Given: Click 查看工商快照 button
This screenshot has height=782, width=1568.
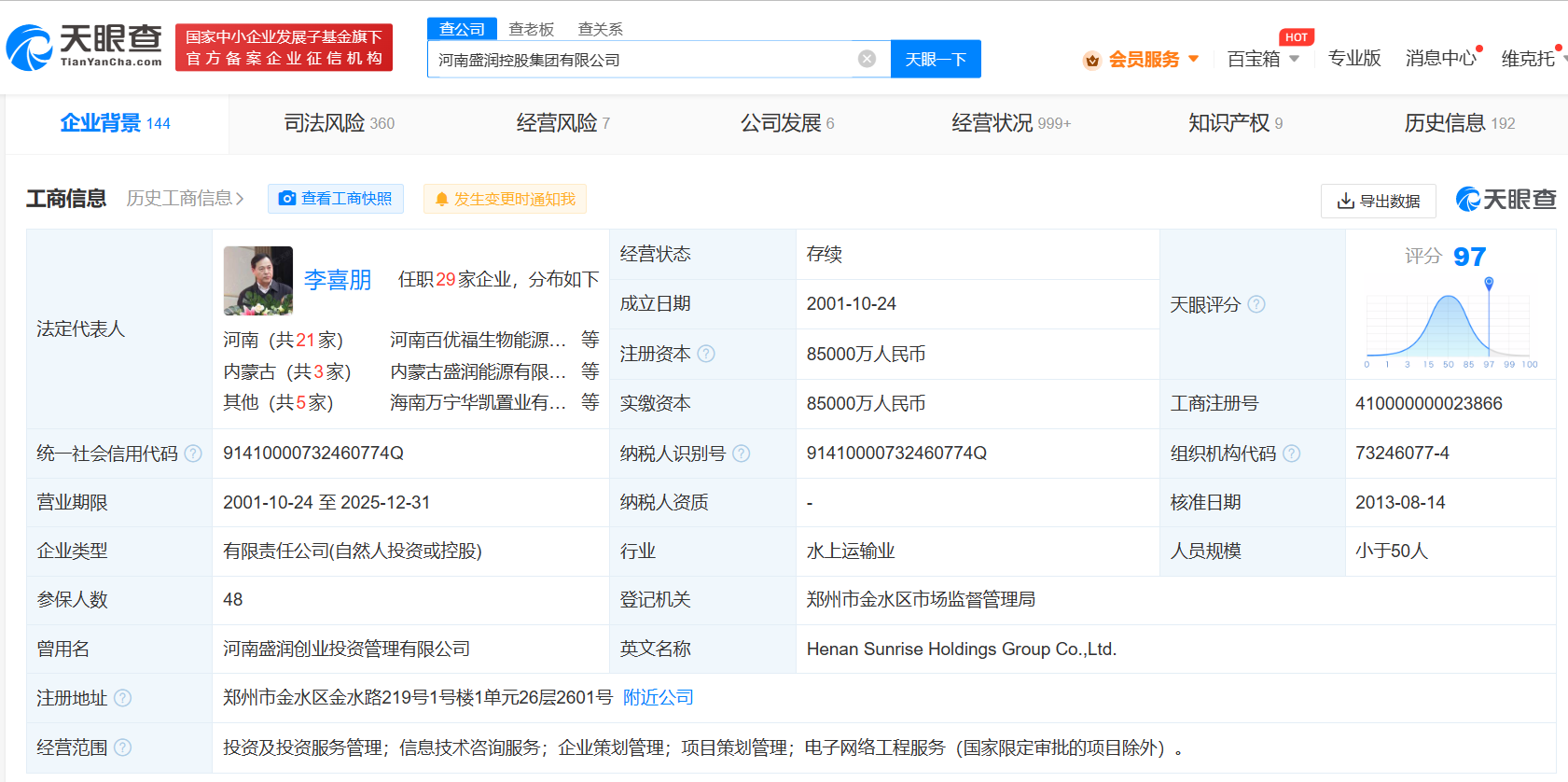Looking at the screenshot, I should (x=336, y=199).
